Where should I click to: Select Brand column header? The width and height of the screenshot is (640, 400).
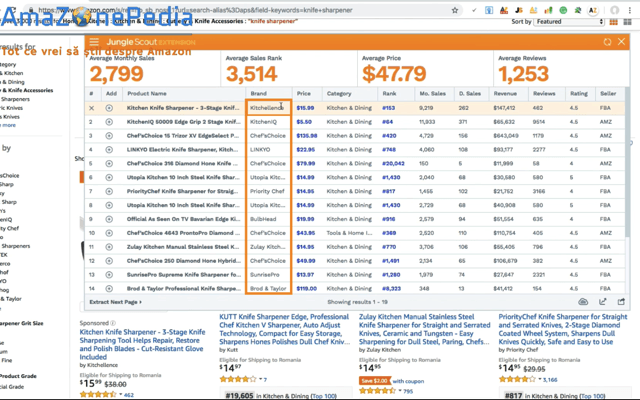pos(258,93)
